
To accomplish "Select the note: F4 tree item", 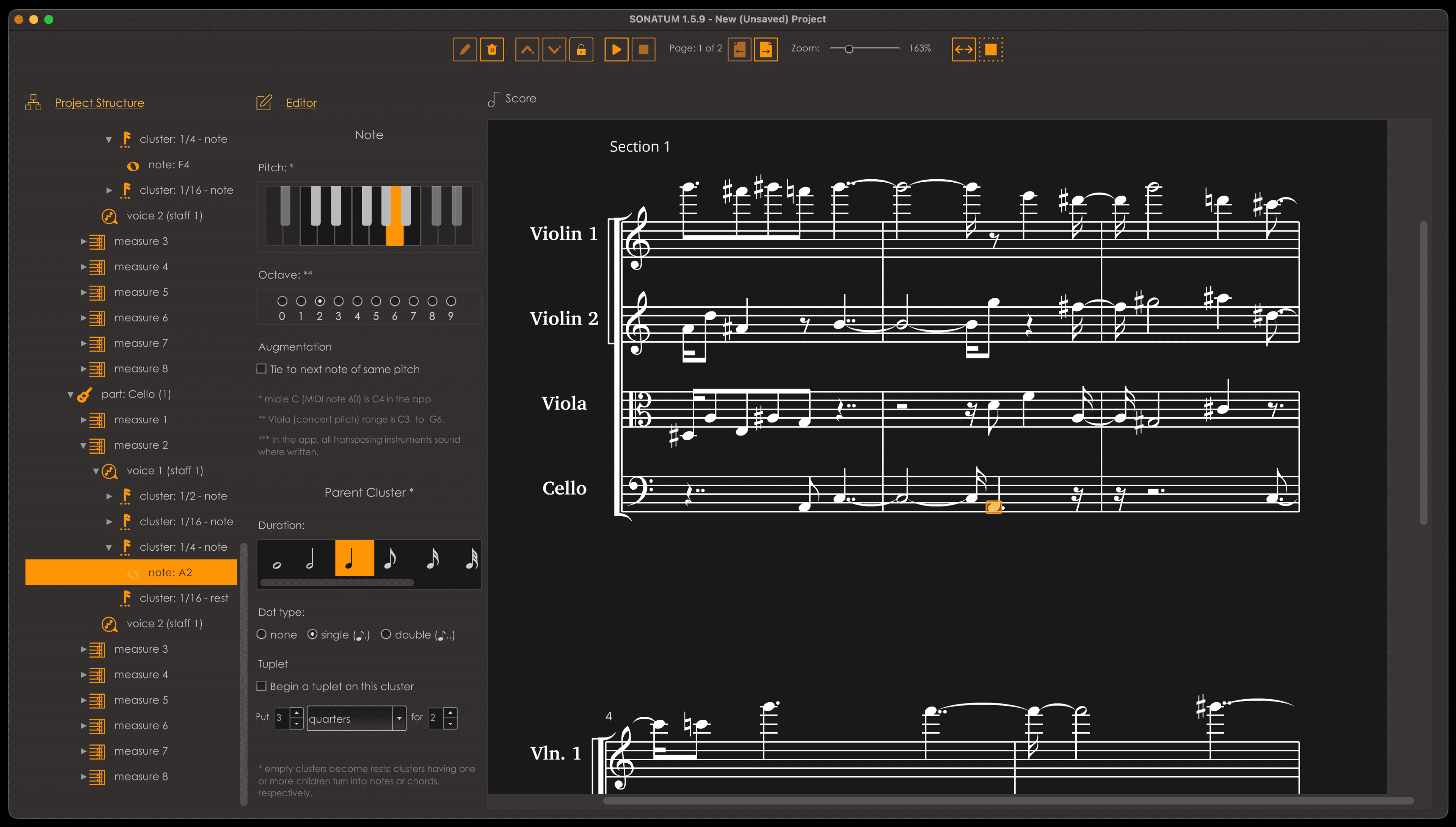I will coord(169,165).
